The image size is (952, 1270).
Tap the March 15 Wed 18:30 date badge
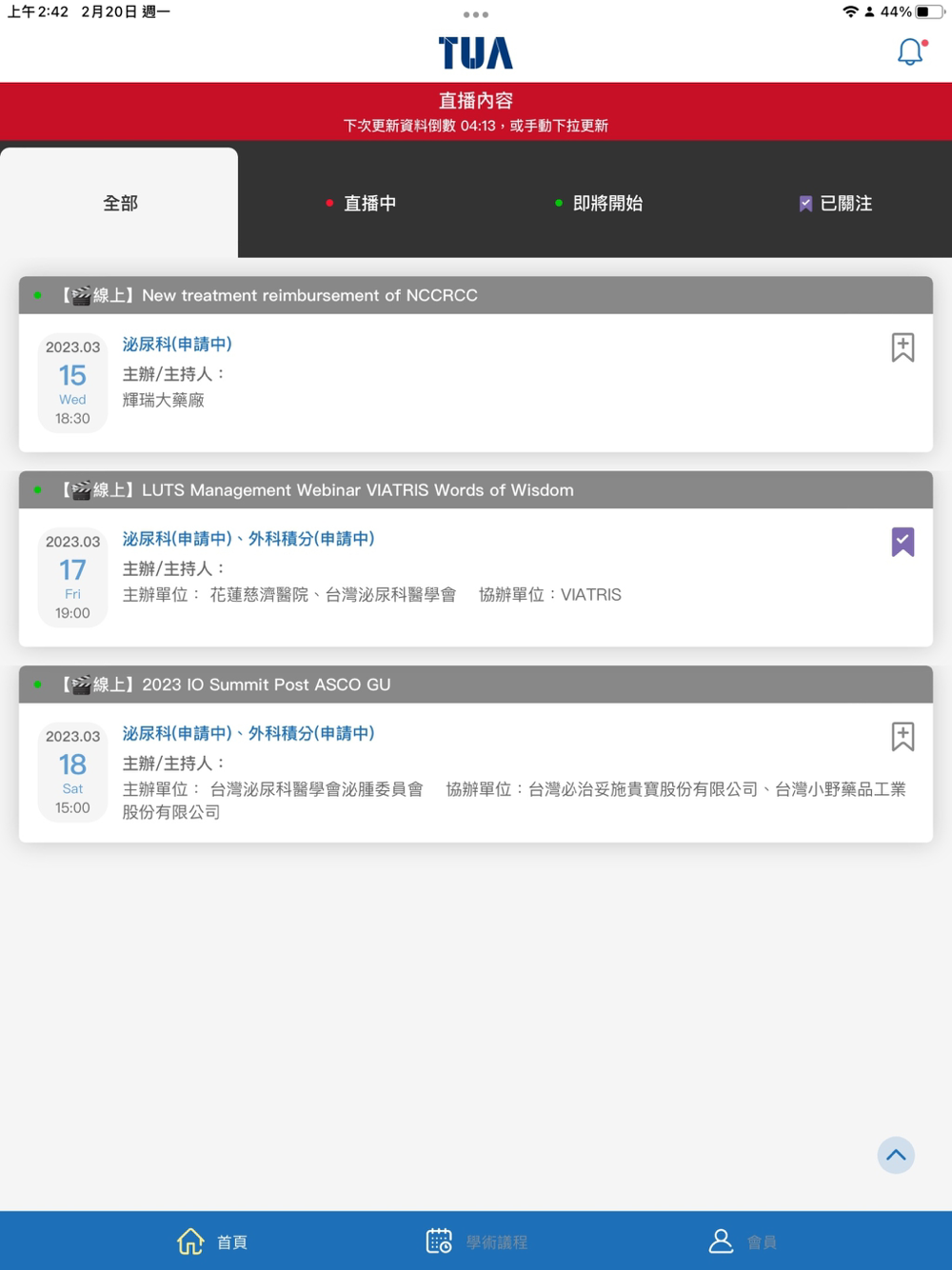(72, 383)
